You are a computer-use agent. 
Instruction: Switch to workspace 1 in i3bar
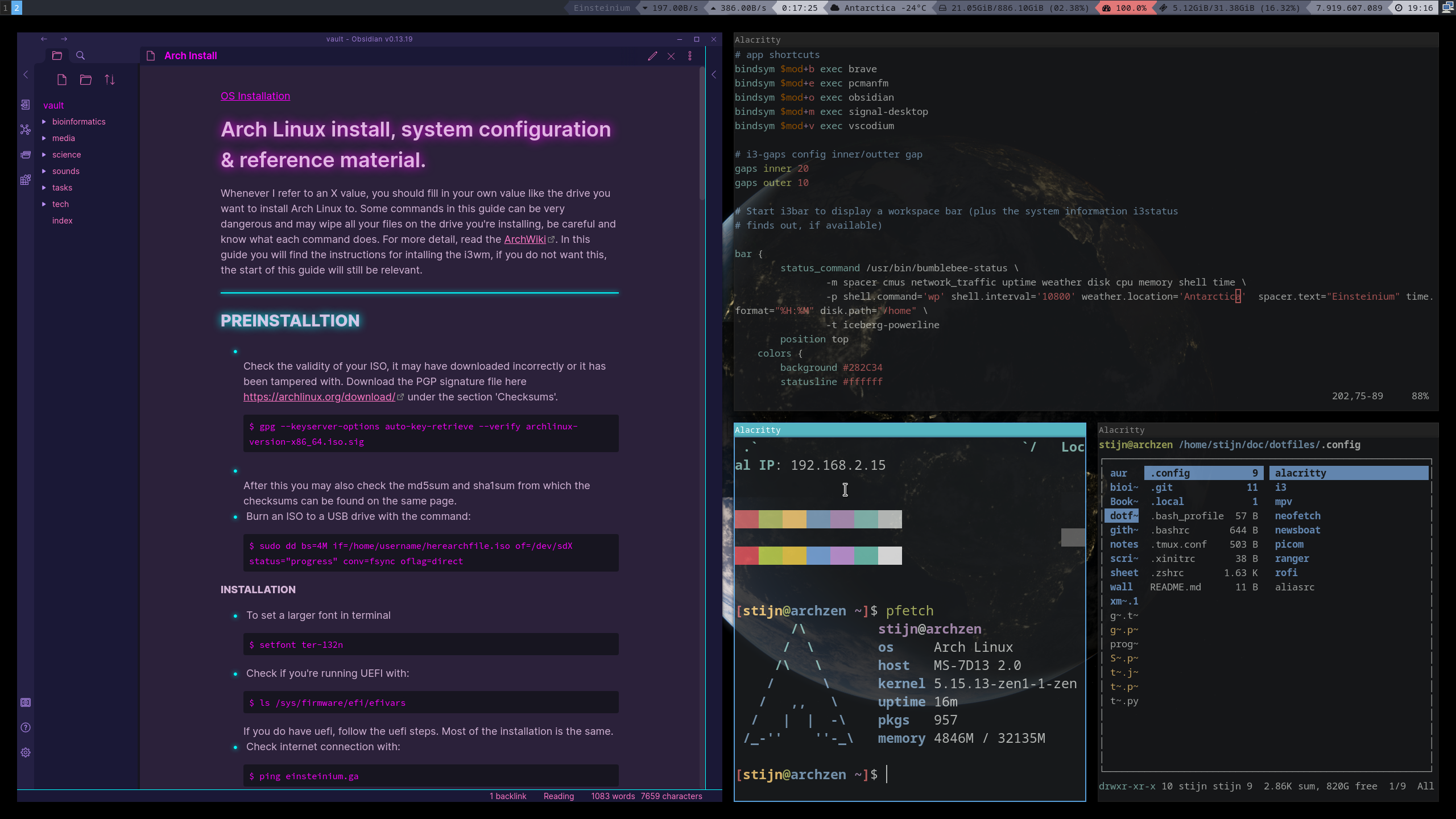(5, 8)
